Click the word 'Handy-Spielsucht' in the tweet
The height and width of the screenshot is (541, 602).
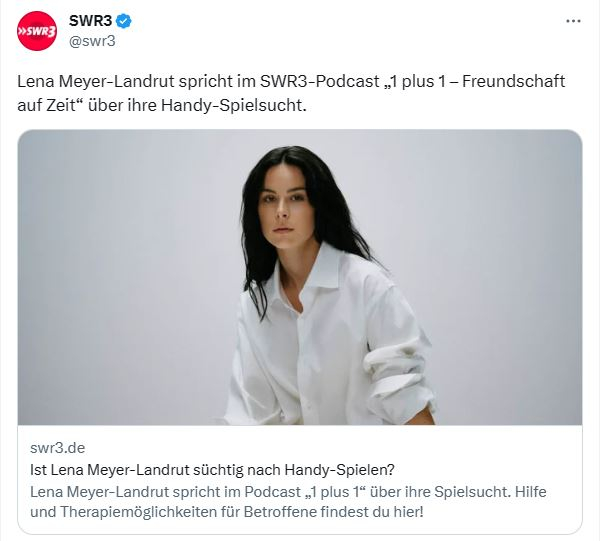[233, 105]
